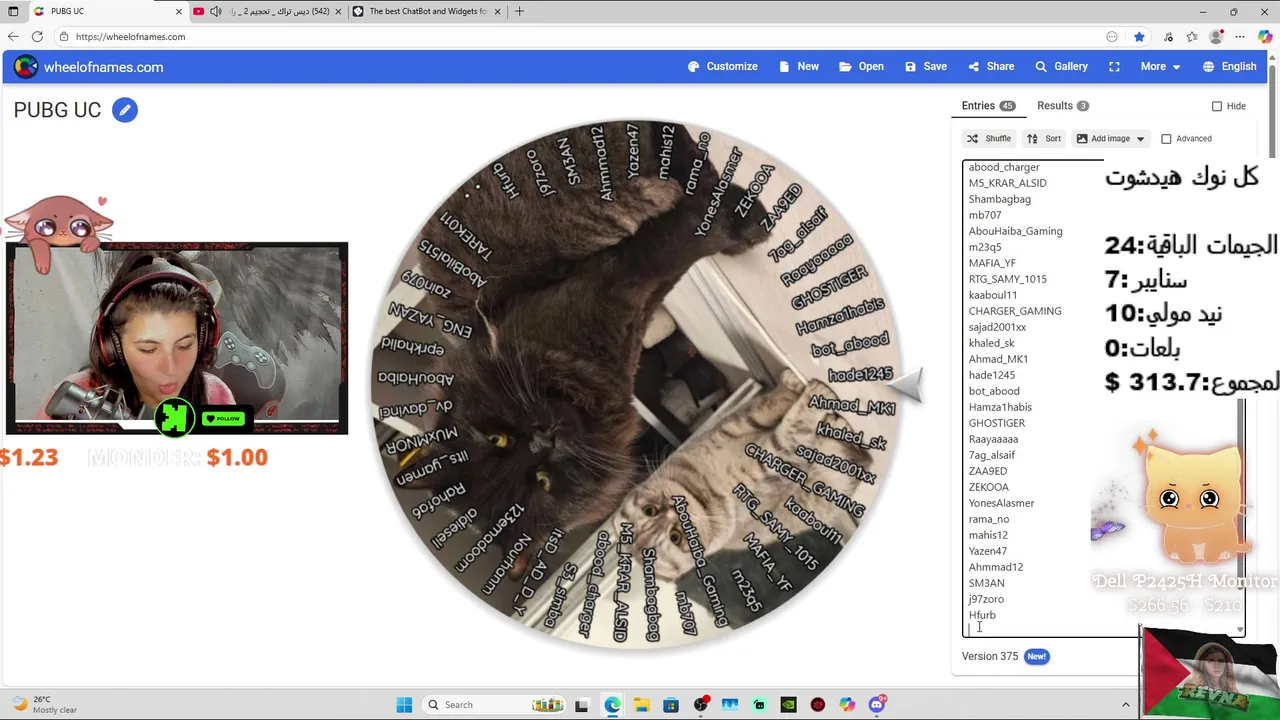Open a new browser tab
The image size is (1280, 720).
tap(519, 11)
